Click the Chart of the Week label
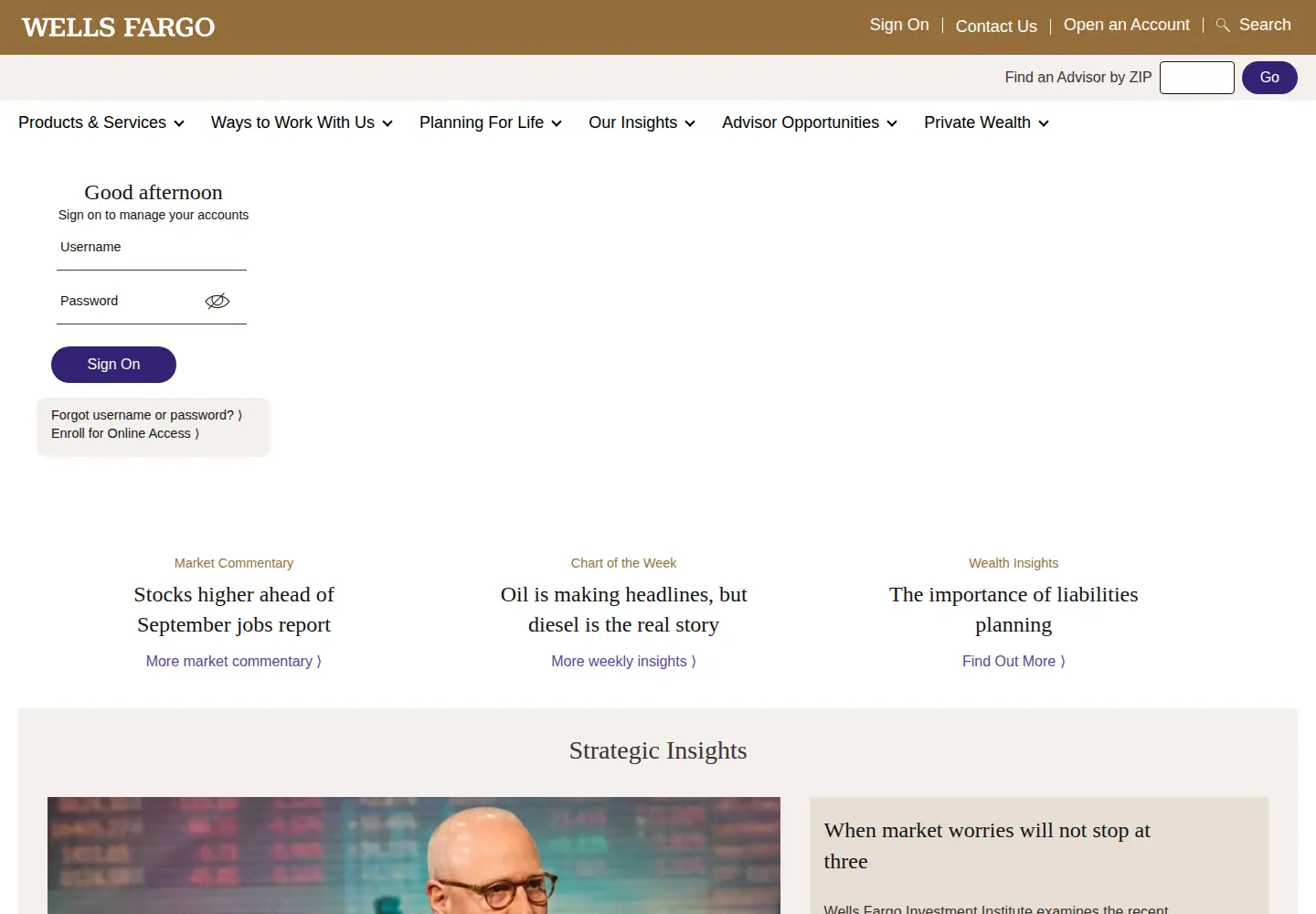Image resolution: width=1316 pixels, height=914 pixels. pos(623,563)
